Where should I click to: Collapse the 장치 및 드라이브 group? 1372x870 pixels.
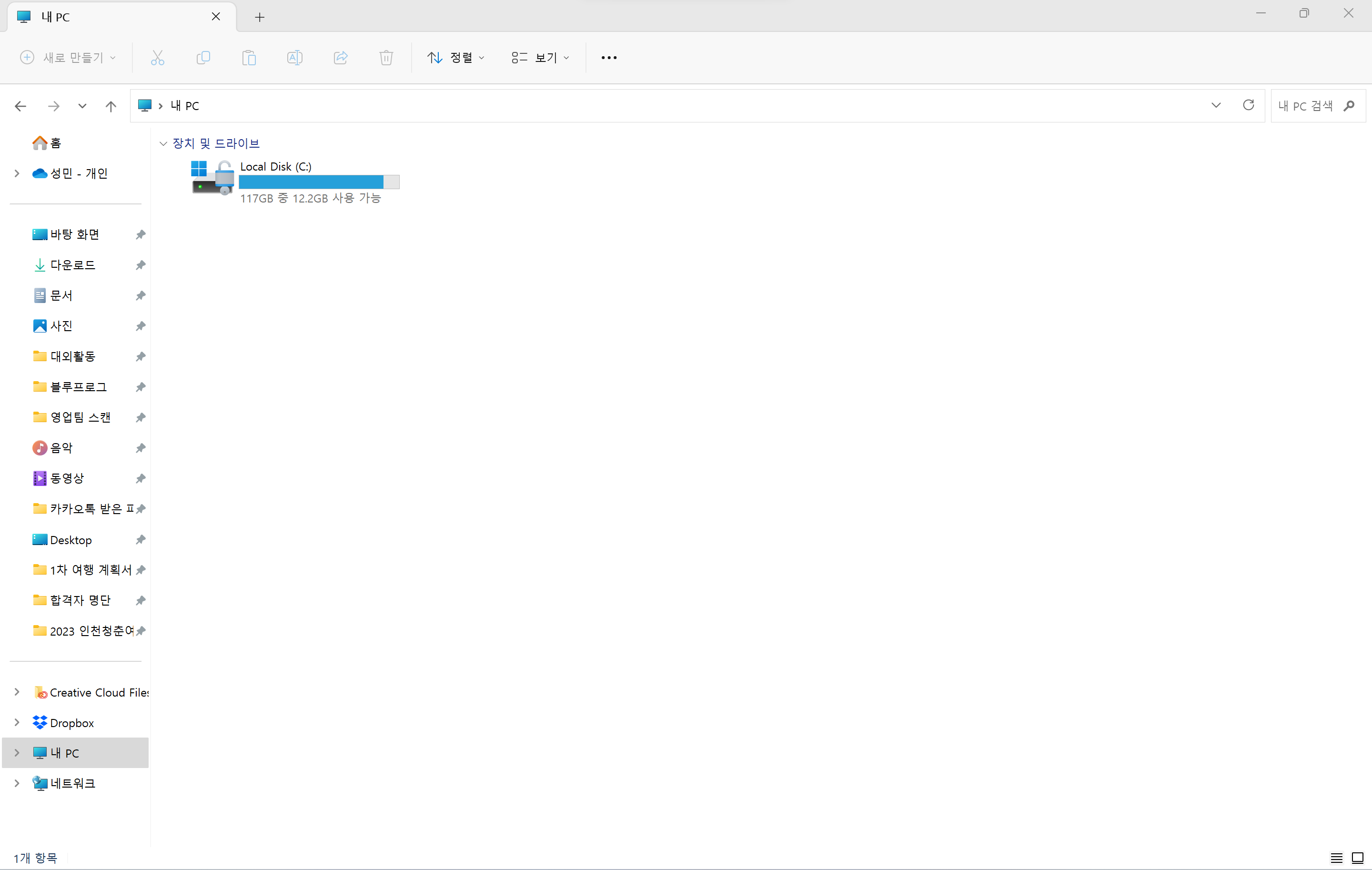click(x=163, y=143)
